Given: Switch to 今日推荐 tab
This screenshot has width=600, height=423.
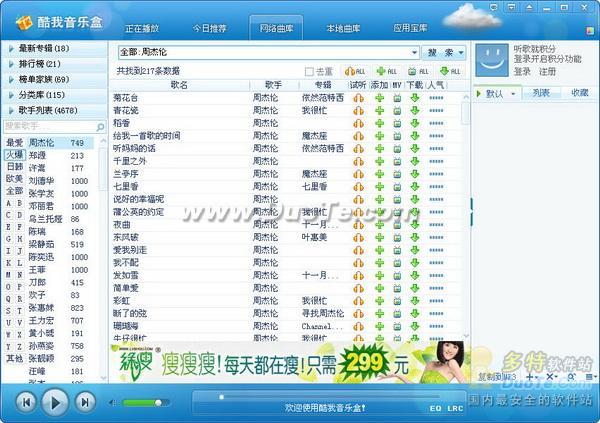Looking at the screenshot, I should [x=209, y=28].
